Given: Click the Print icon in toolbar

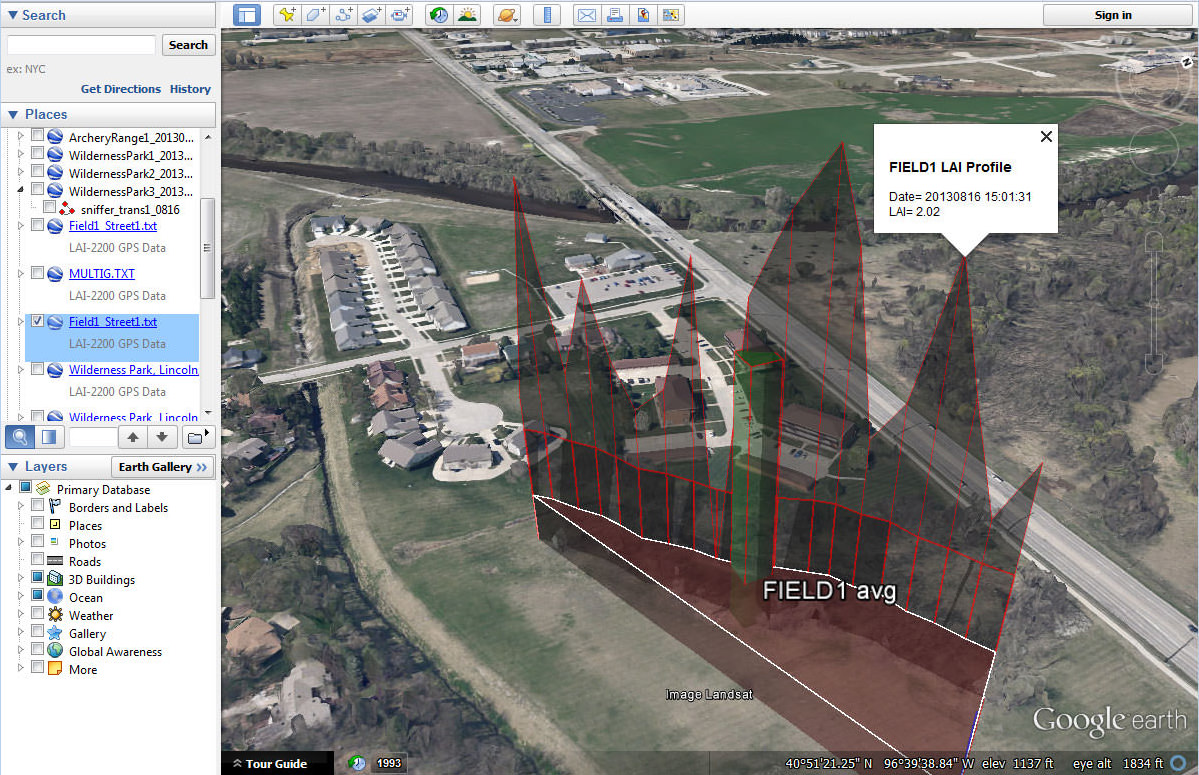Looking at the screenshot, I should [x=615, y=15].
